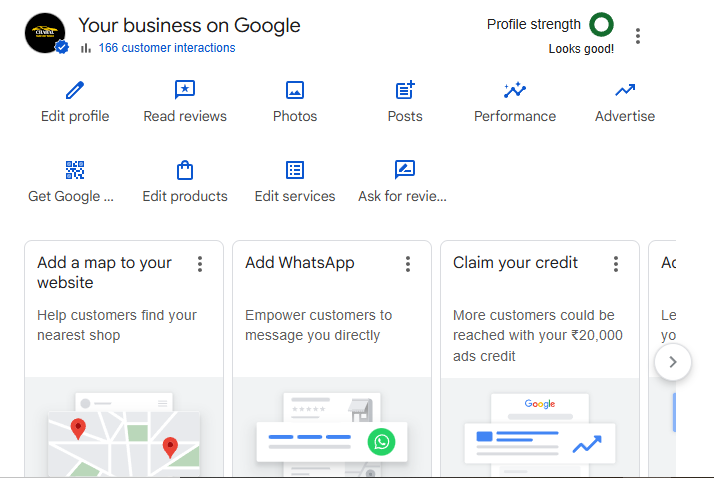The image size is (714, 478).
Task: Open the business profile three-dot menu
Action: pyautogui.click(x=638, y=36)
